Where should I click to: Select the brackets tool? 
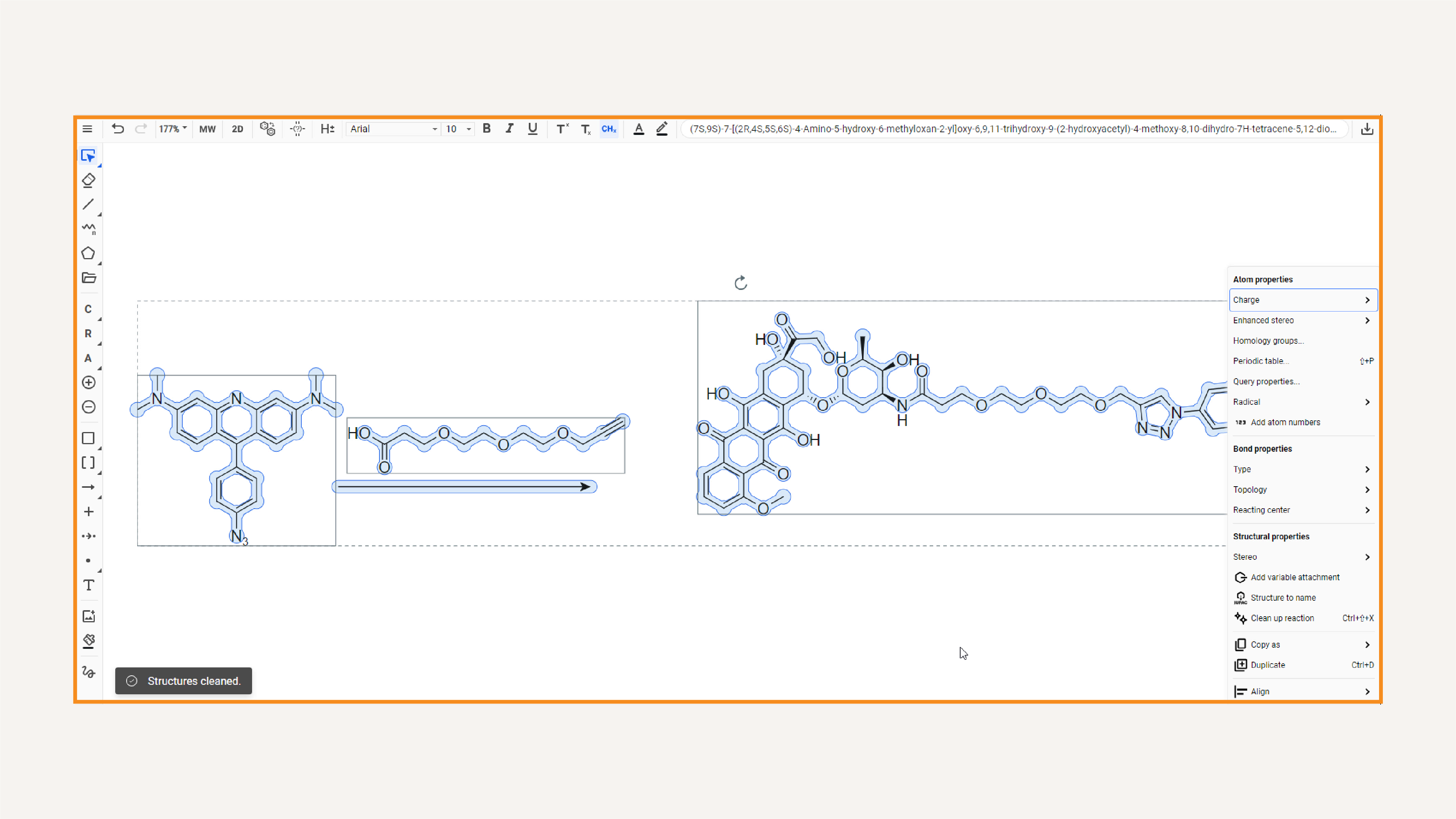pos(88,463)
